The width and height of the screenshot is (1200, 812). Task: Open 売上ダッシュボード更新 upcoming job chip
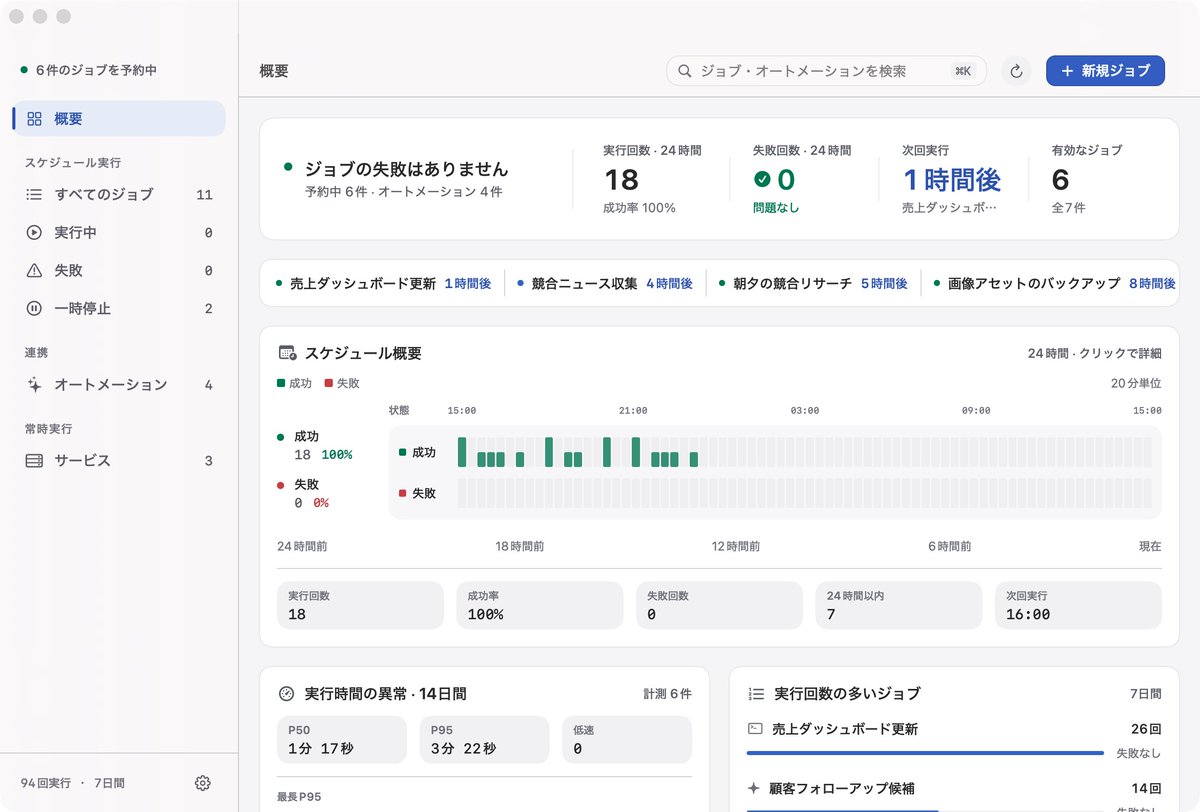tap(384, 284)
